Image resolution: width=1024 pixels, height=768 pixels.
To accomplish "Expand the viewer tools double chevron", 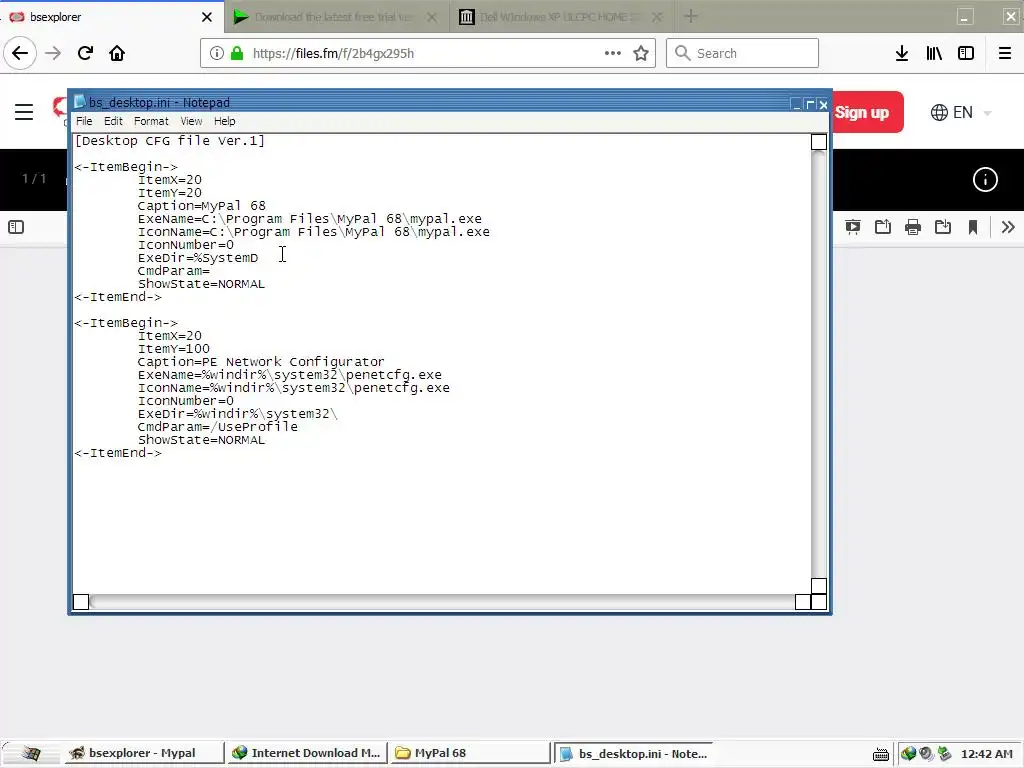I will pyautogui.click(x=1008, y=227).
